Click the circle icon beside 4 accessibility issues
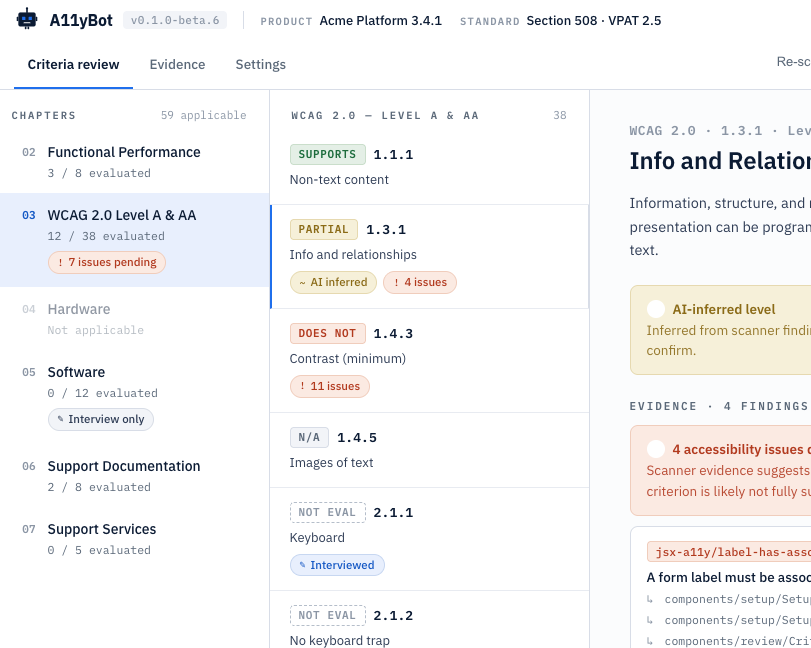The height and width of the screenshot is (648, 811). tap(656, 449)
